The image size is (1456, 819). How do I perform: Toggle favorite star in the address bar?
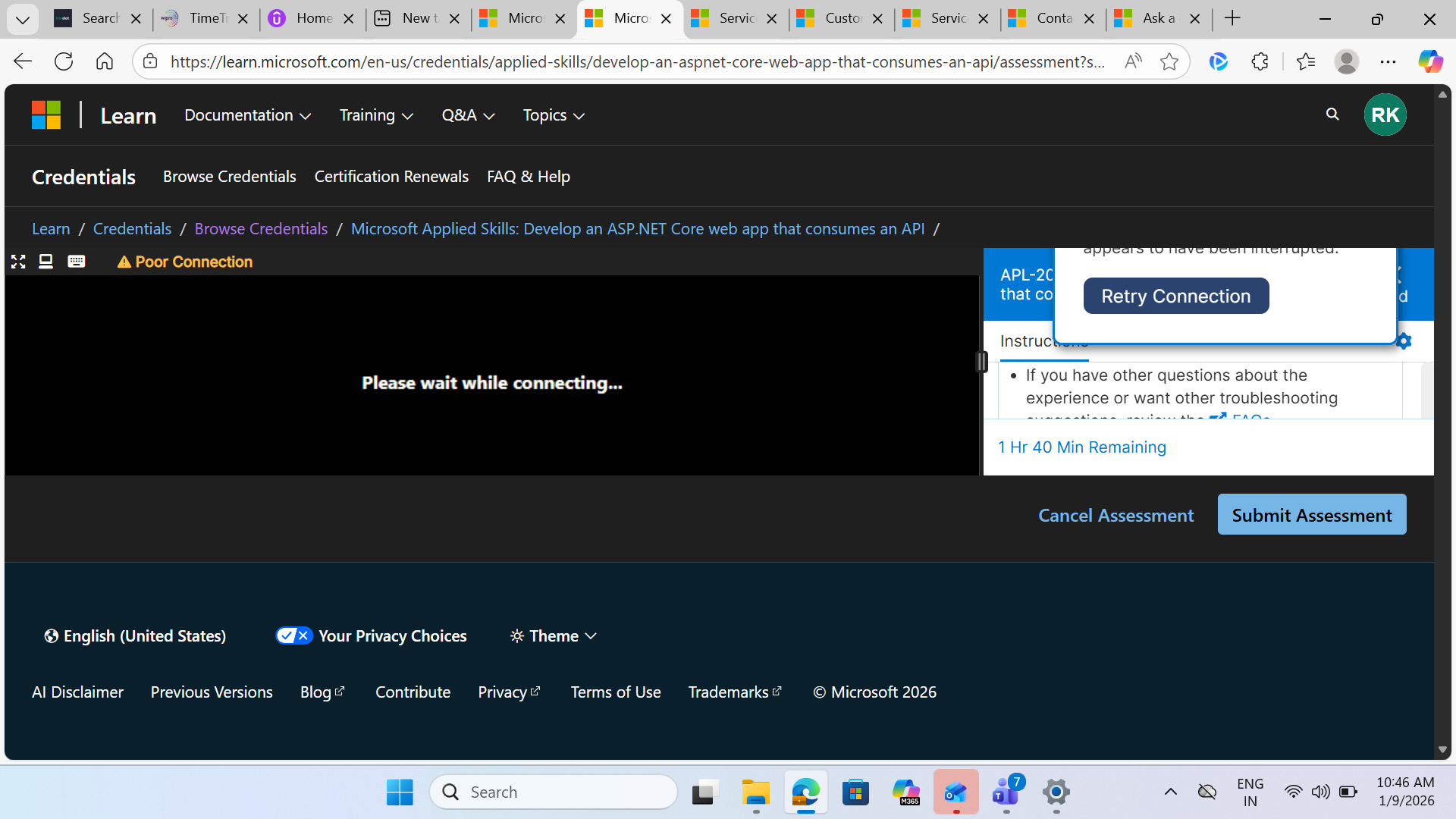[x=1168, y=61]
